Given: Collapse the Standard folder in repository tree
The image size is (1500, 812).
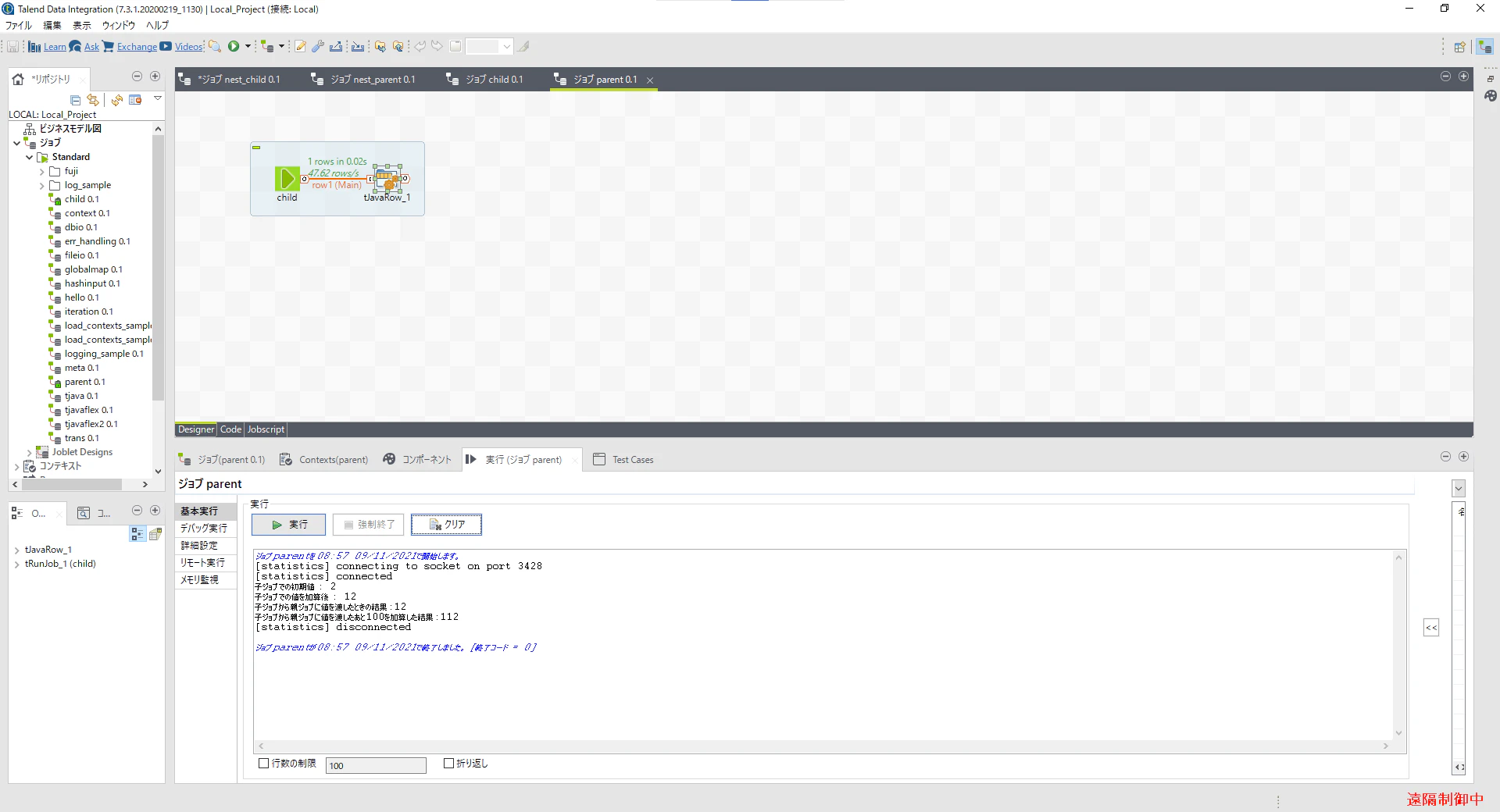Looking at the screenshot, I should coord(30,157).
